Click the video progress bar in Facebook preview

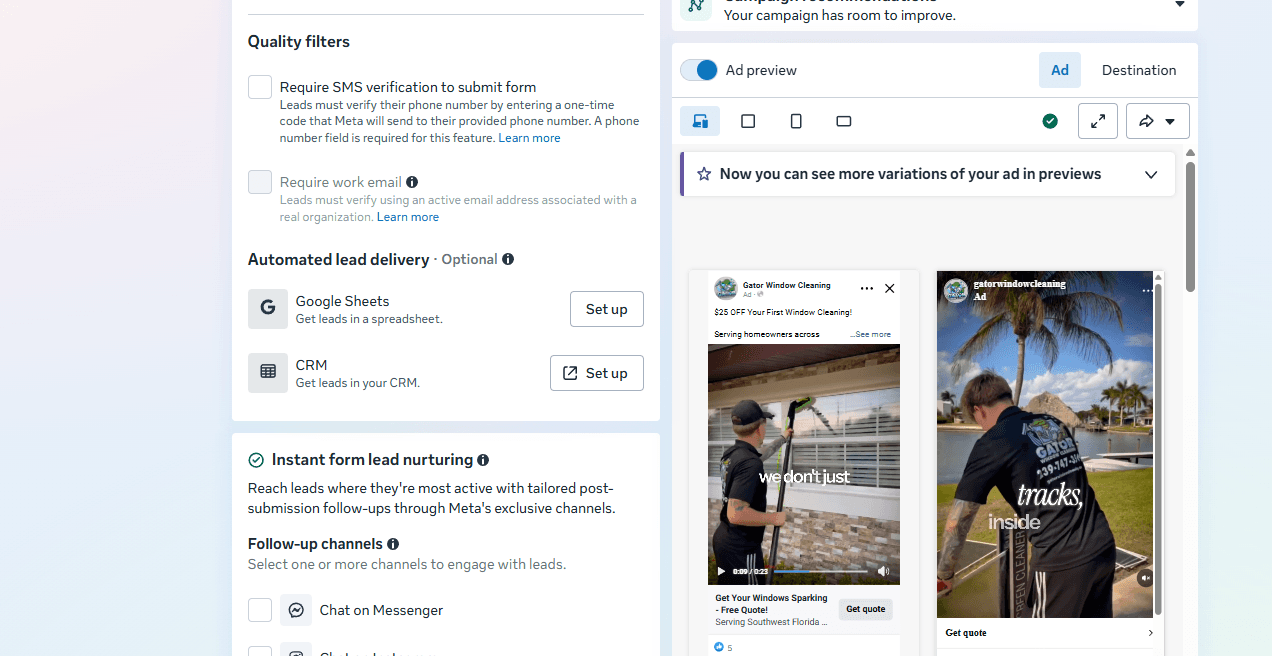(820, 572)
